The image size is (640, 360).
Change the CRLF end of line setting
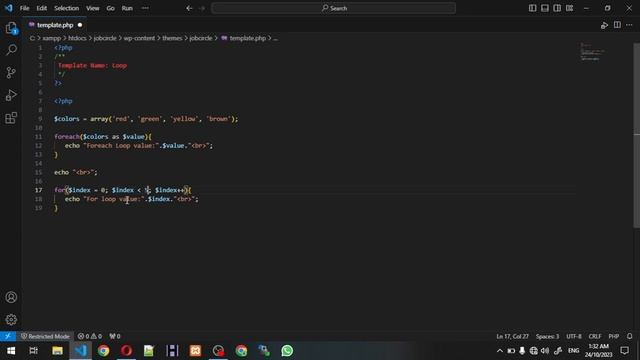(x=595, y=336)
